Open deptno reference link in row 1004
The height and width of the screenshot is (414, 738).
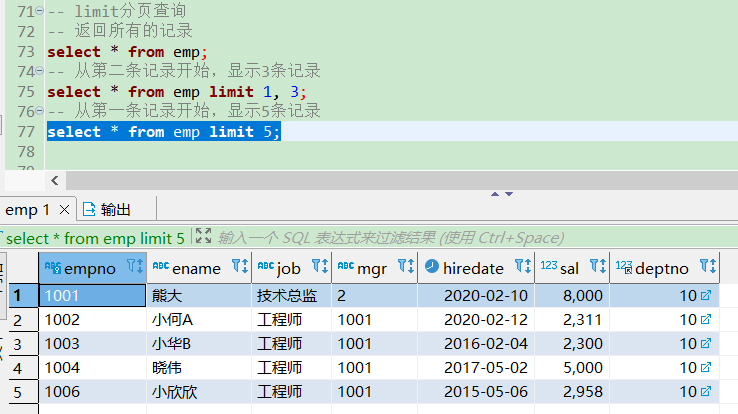(706, 367)
